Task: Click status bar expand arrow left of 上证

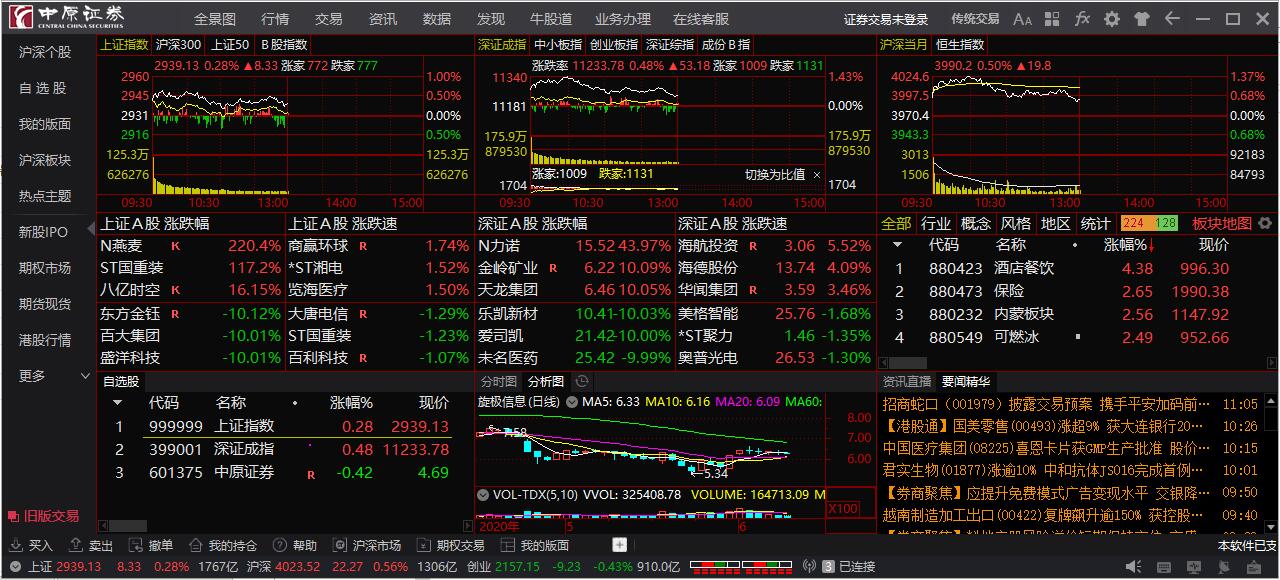Action: point(13,566)
